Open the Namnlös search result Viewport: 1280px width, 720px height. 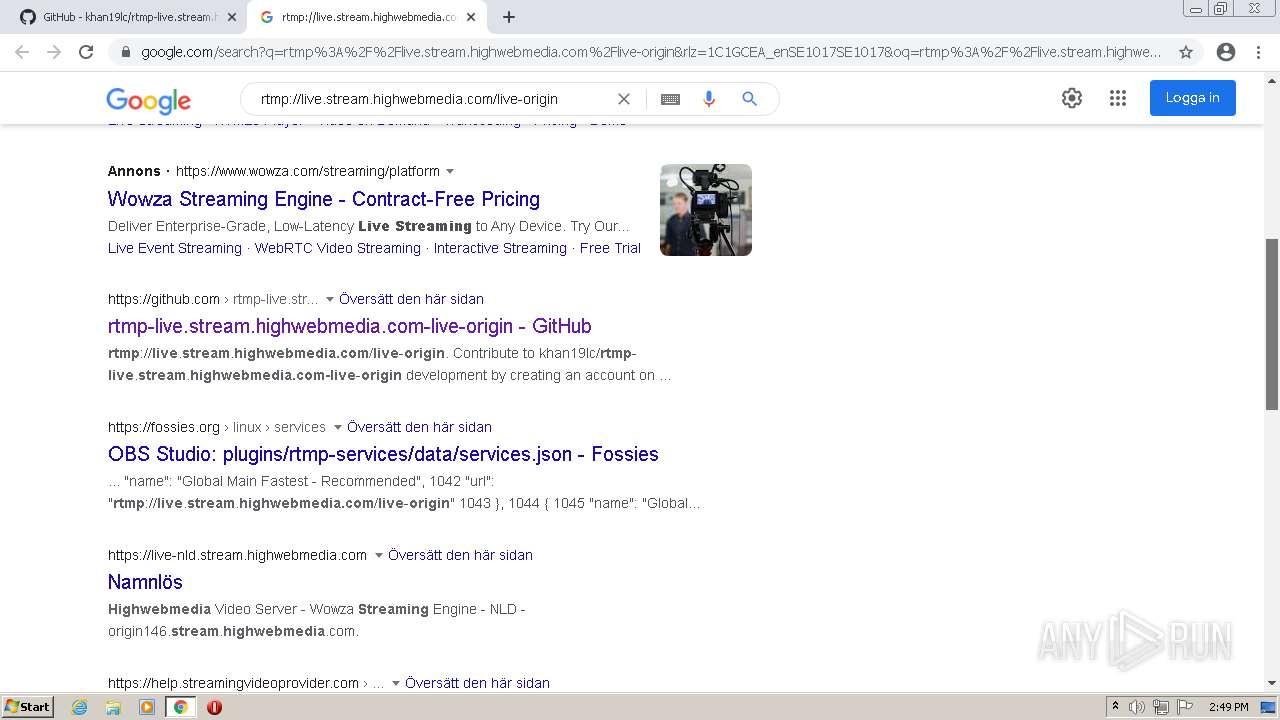pos(145,582)
